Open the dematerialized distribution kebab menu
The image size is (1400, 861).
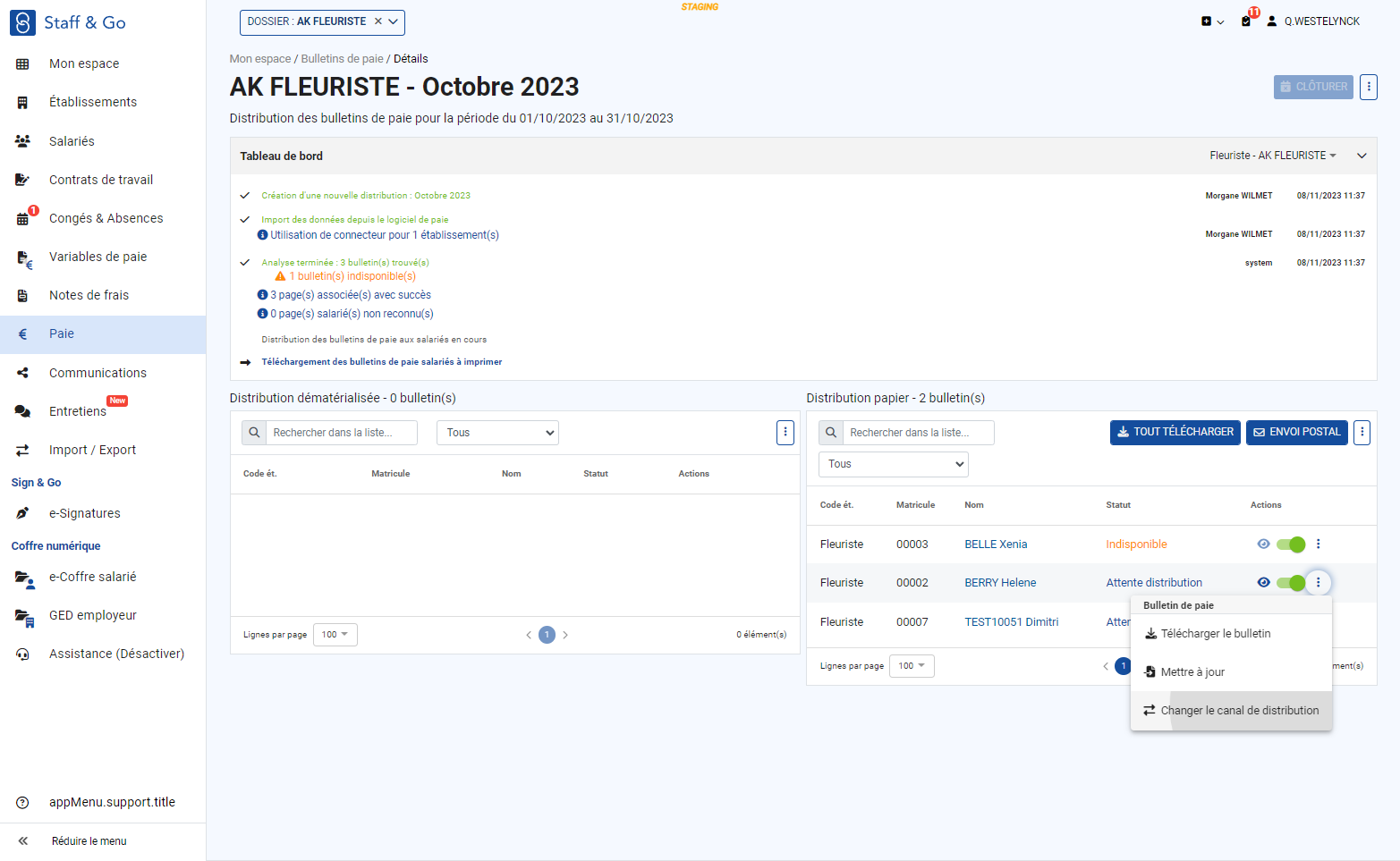tap(785, 433)
